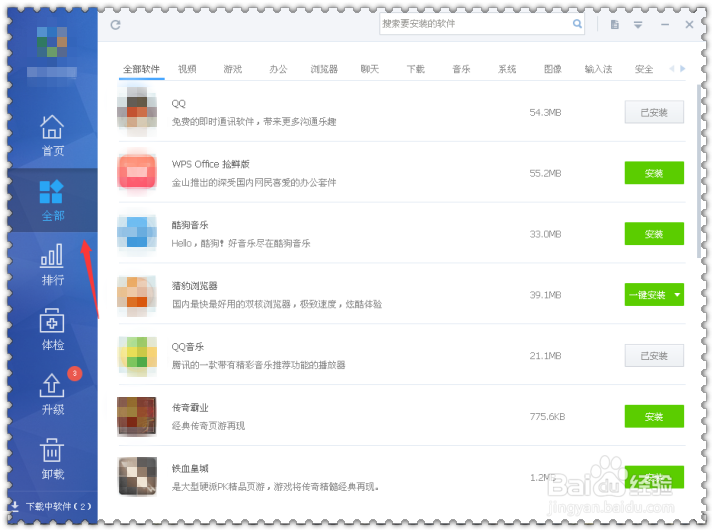Click the refresh icon in top bar
The width and height of the screenshot is (714, 532).
click(116, 25)
